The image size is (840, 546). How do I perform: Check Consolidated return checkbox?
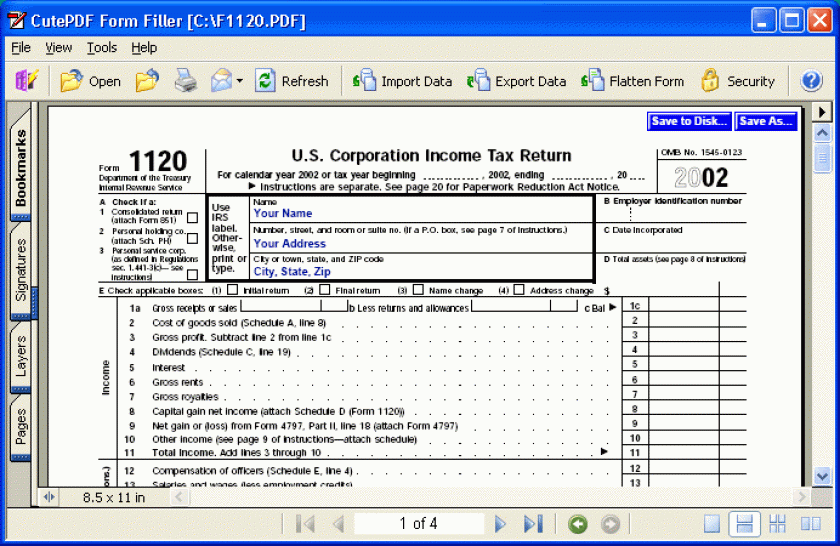[x=192, y=218]
